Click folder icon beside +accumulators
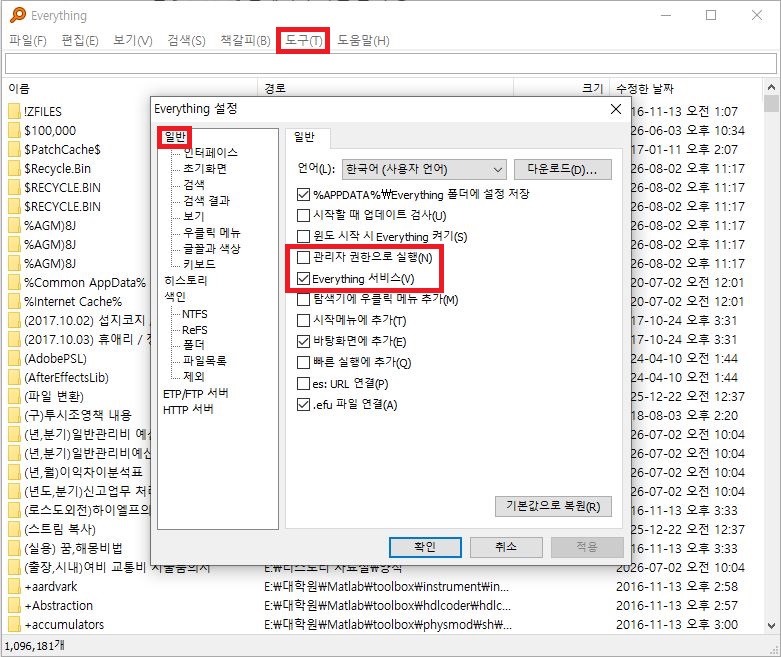 pyautogui.click(x=14, y=624)
